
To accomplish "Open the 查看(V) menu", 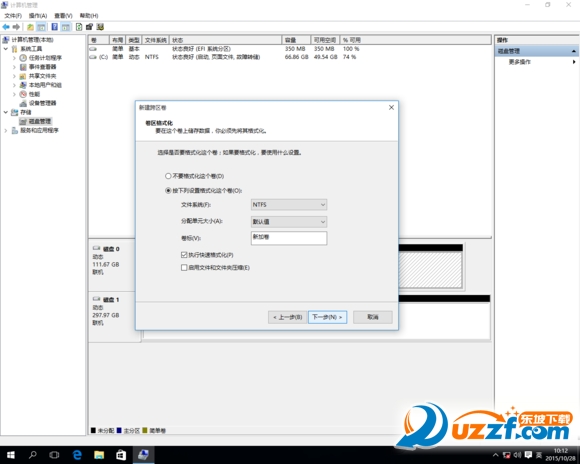I will pos(63,16).
